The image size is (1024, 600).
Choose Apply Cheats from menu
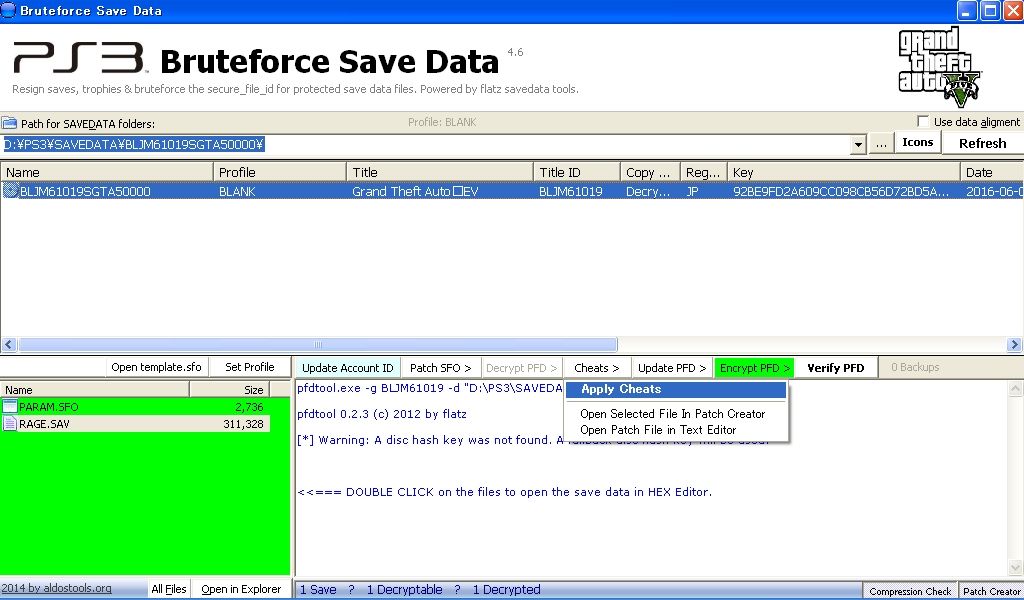[675, 389]
